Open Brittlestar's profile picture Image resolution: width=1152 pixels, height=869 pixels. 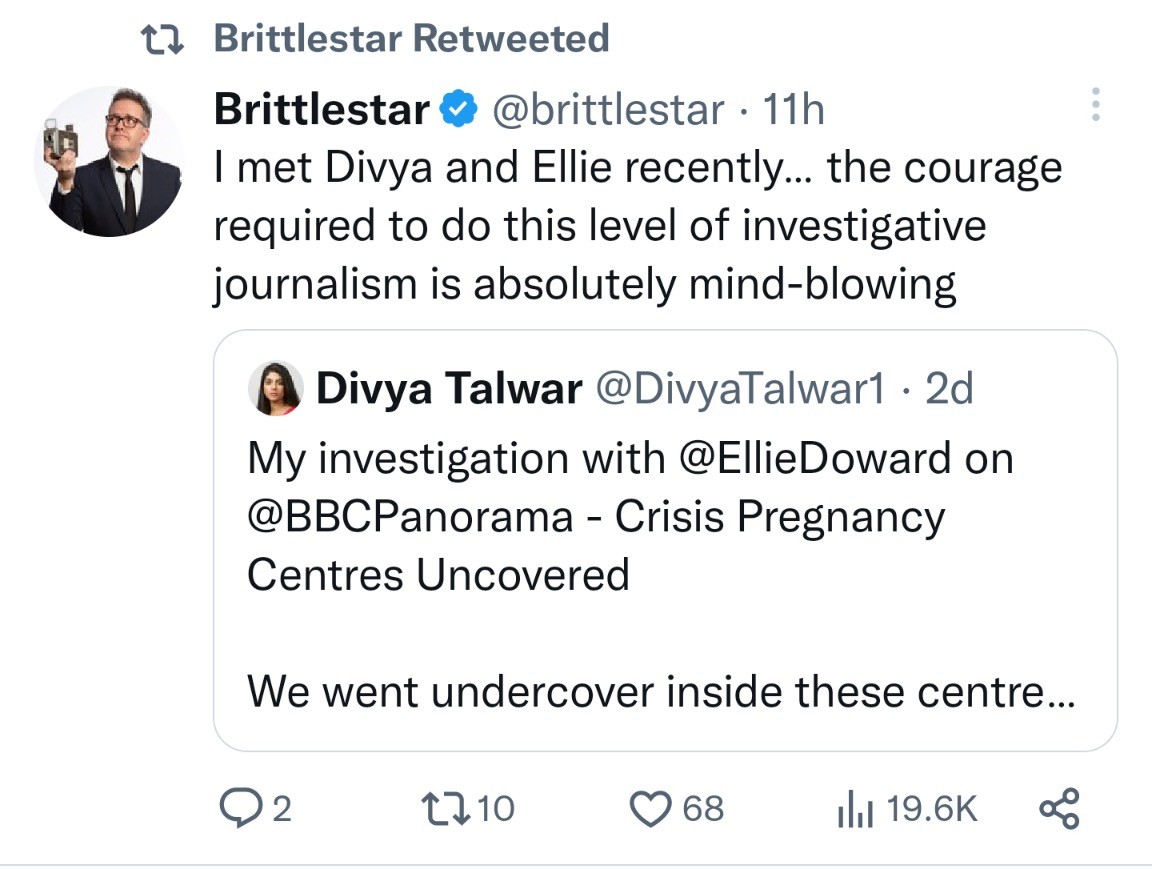pyautogui.click(x=108, y=161)
